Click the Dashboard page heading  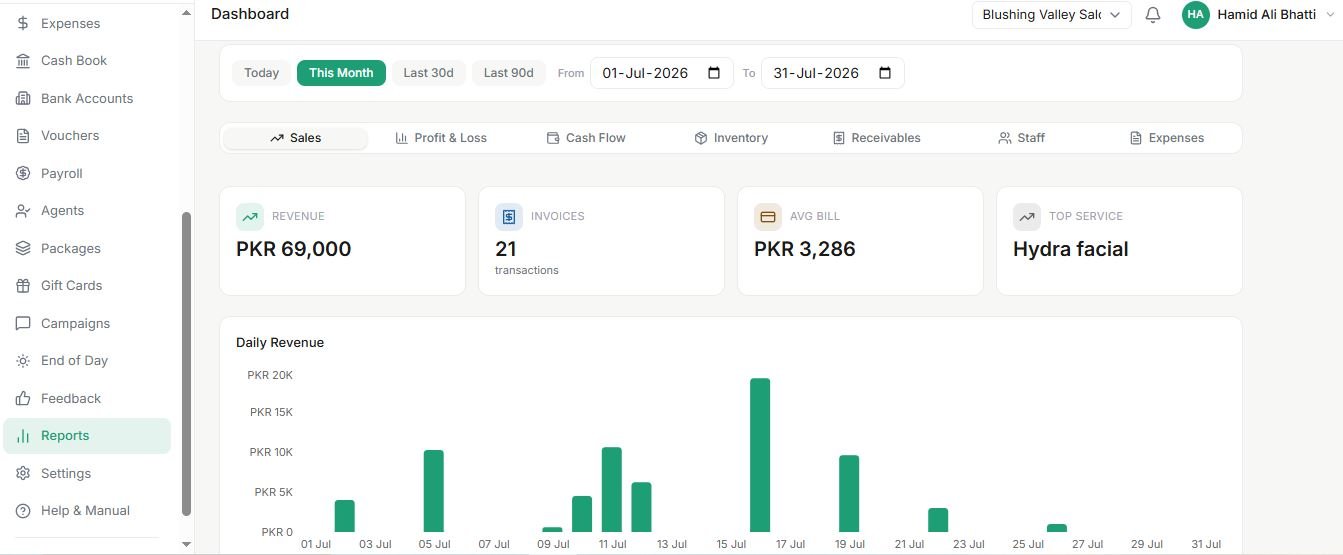coord(250,14)
